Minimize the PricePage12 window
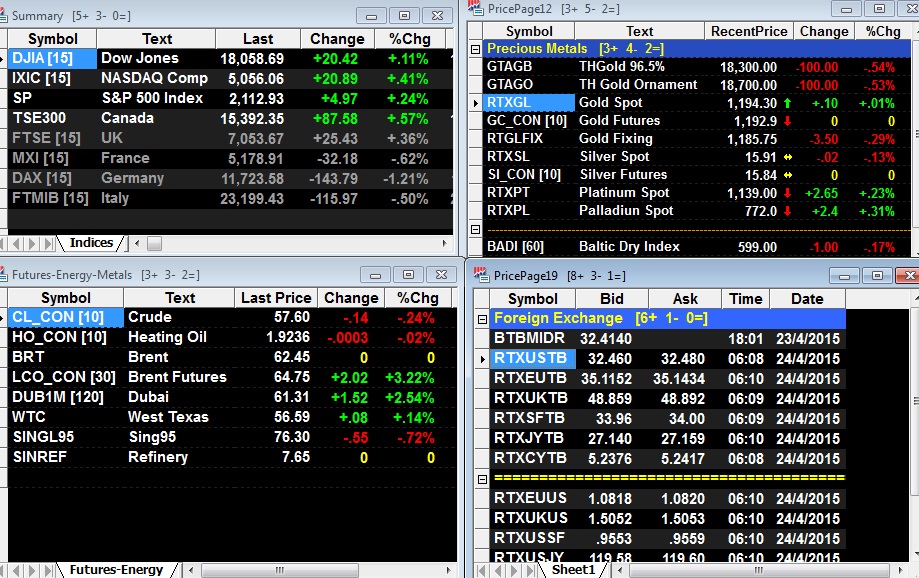919x578 pixels. [846, 9]
